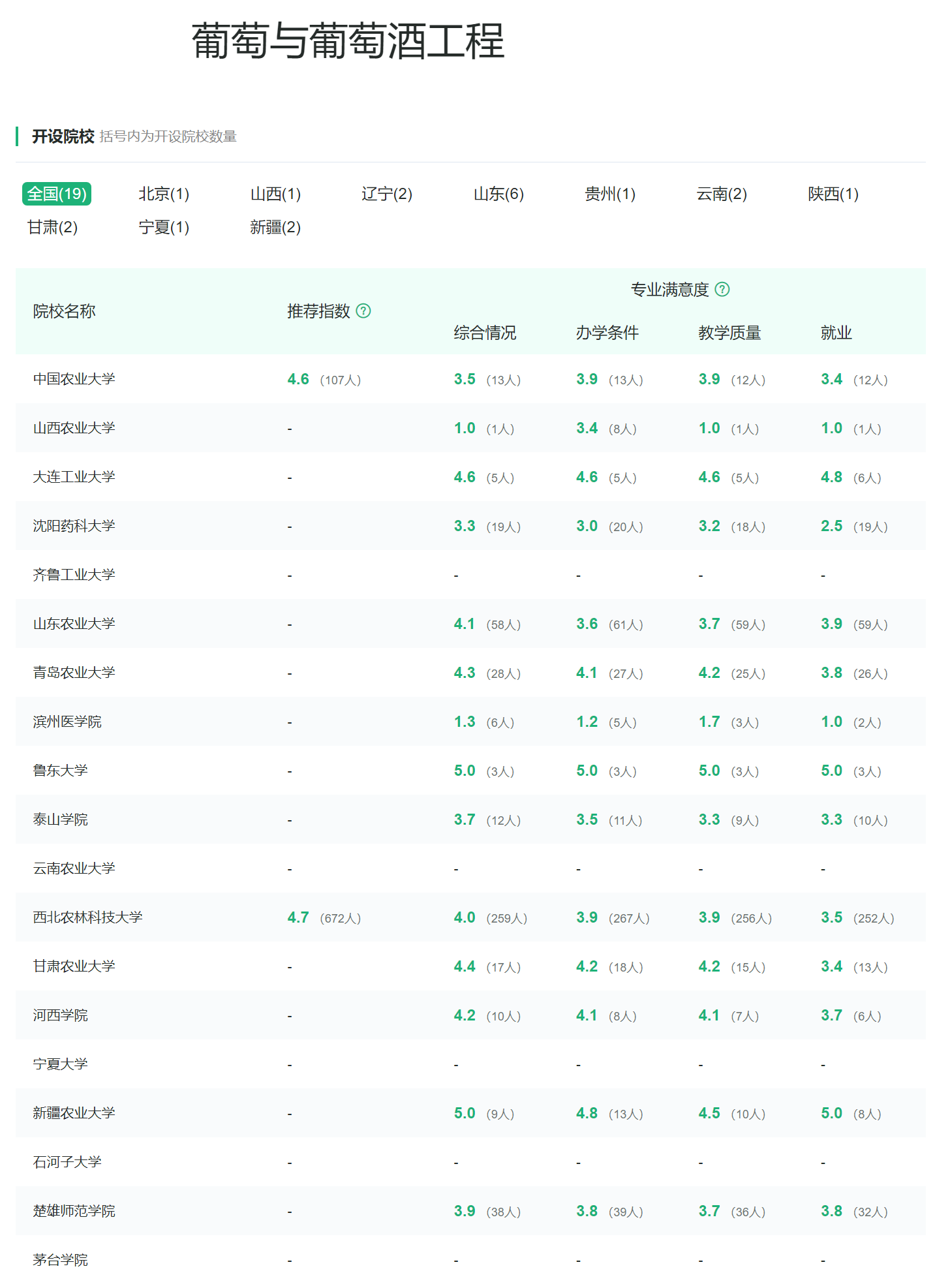Switch to the 宁夏(1) region filter
950x1288 pixels.
click(x=164, y=227)
